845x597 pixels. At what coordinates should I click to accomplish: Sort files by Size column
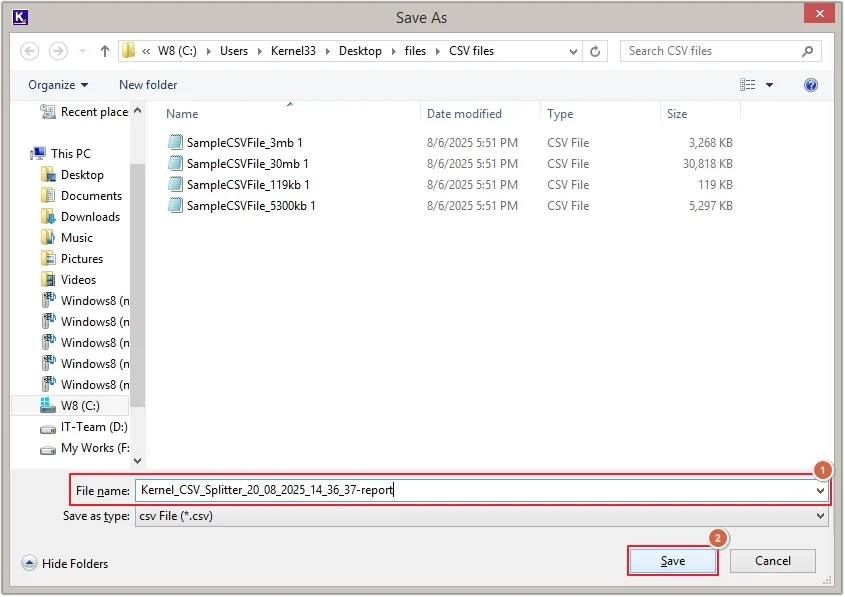677,114
